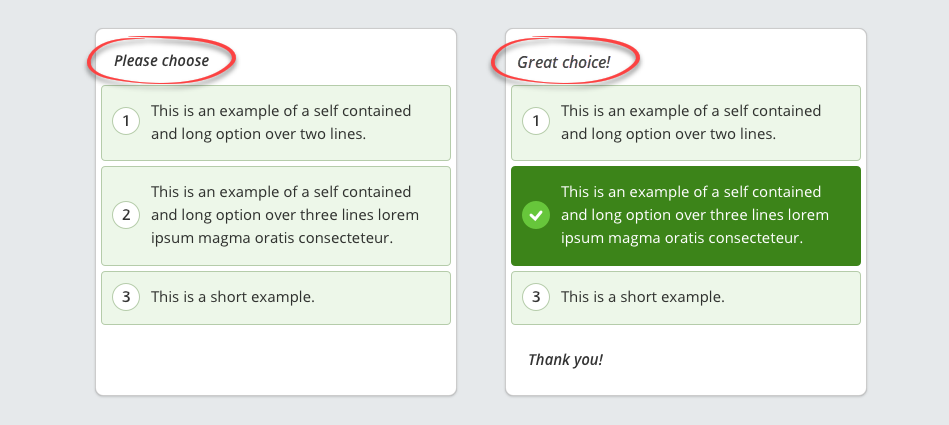The width and height of the screenshot is (949, 425).
Task: Click the number 1 circle in the left panel
Action: pos(126,122)
